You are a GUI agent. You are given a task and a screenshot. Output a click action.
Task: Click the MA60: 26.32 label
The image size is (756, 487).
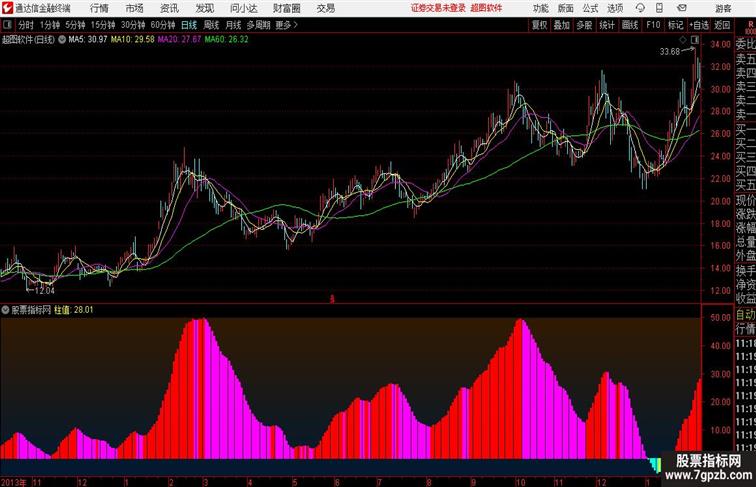tap(226, 40)
